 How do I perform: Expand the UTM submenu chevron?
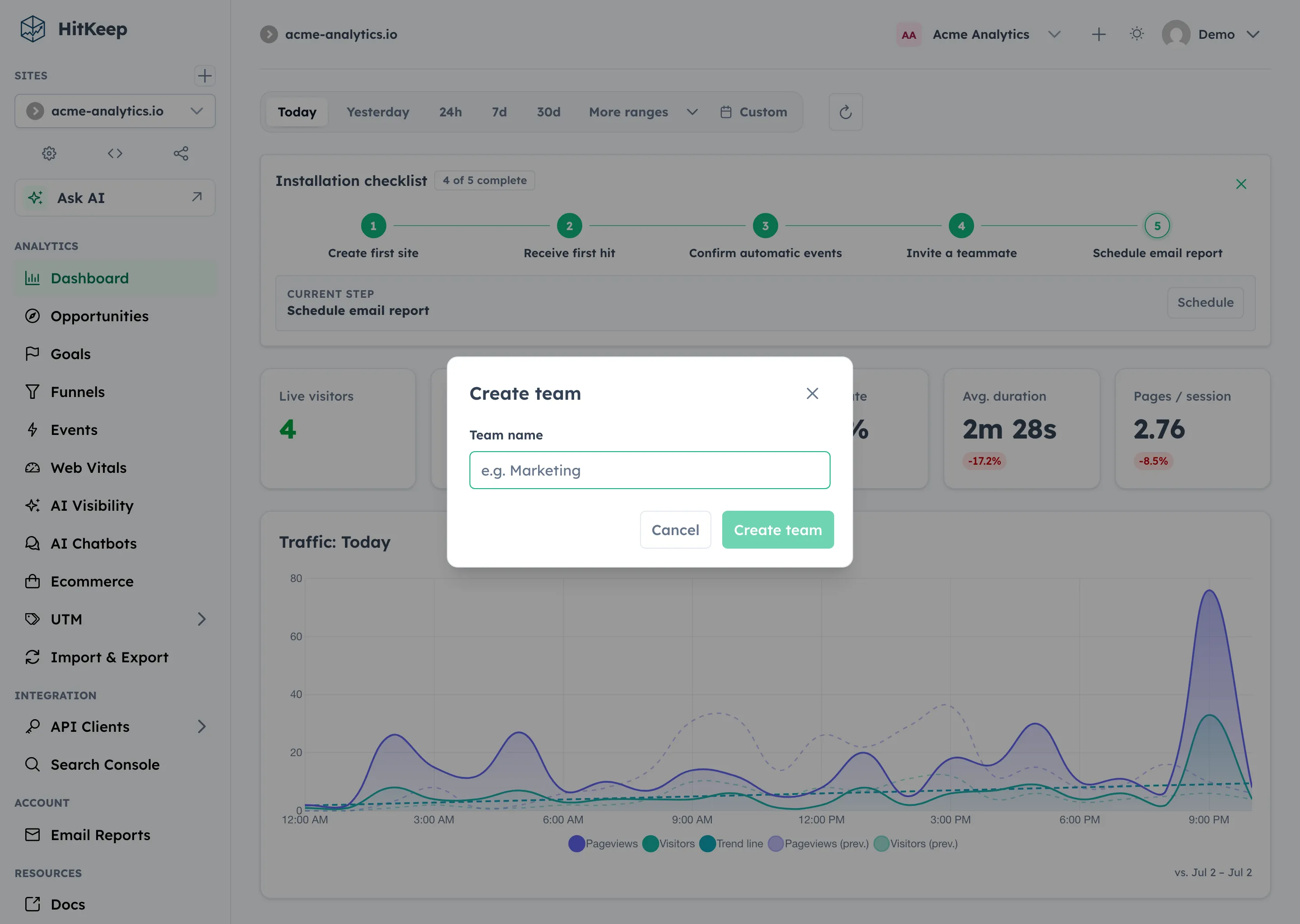[x=201, y=619]
